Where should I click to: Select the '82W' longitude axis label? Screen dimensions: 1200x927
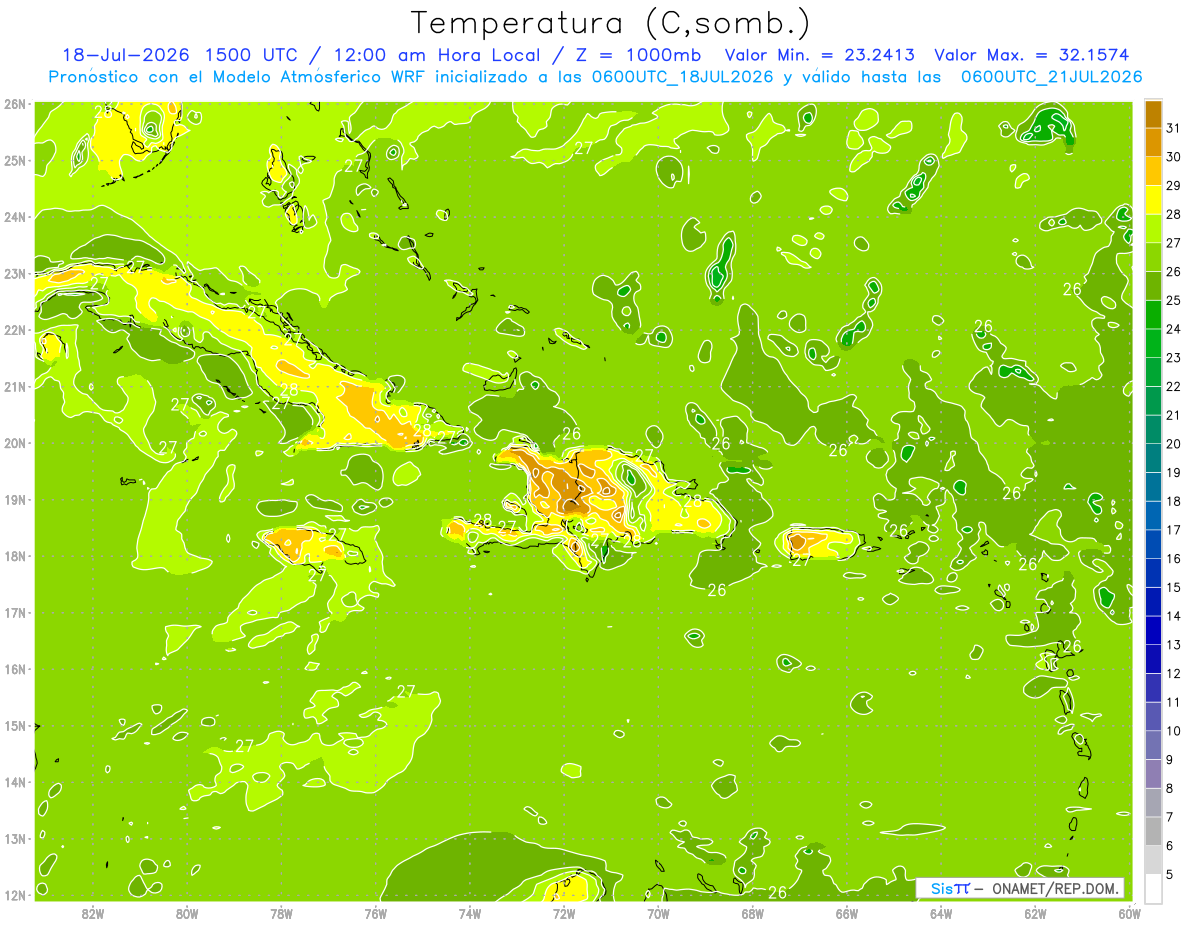pos(93,914)
